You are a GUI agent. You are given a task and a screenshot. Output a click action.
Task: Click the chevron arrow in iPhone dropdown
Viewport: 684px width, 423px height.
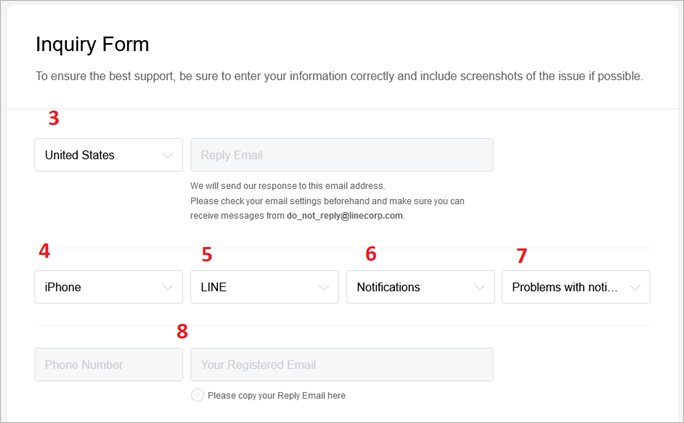[x=168, y=287]
